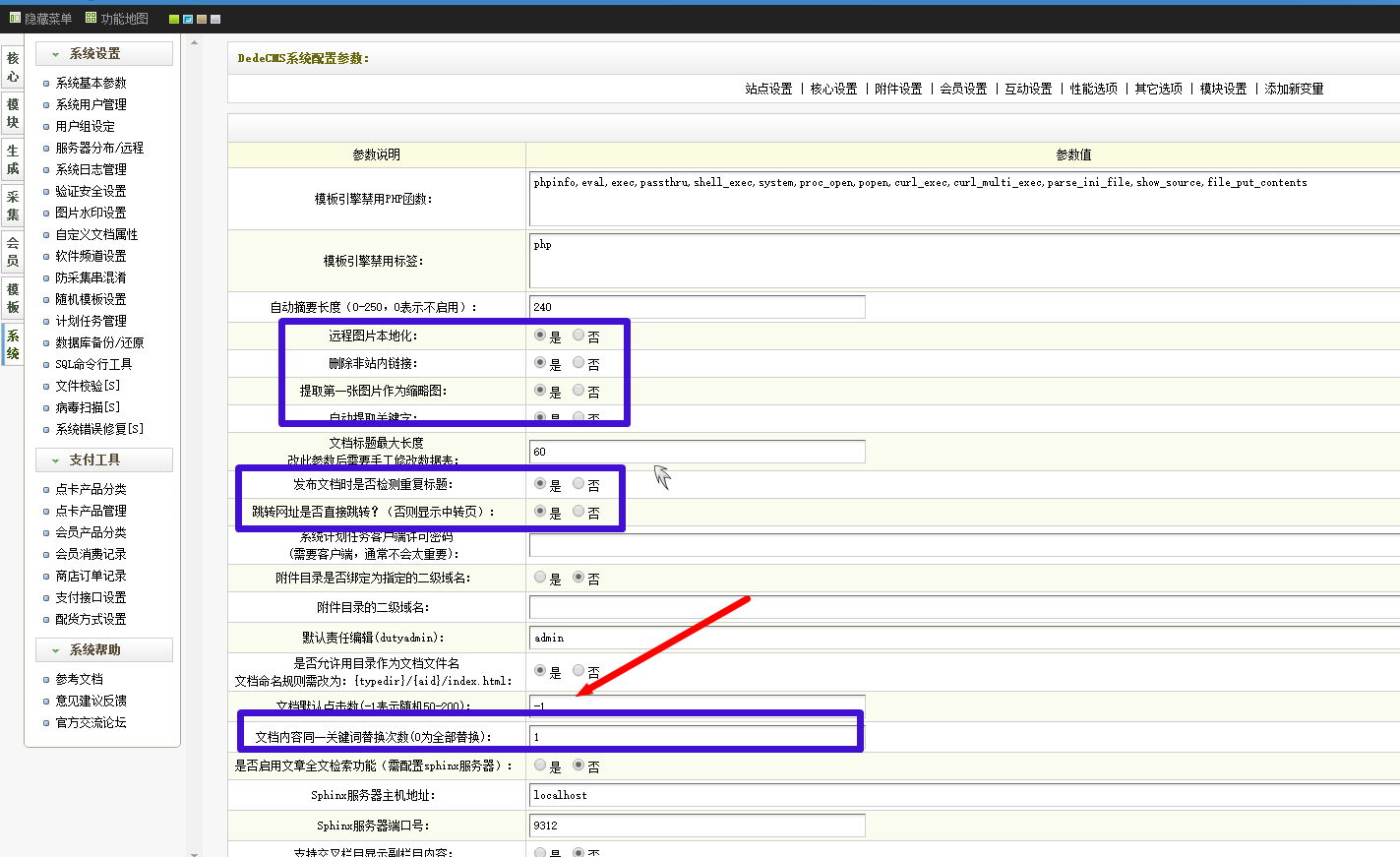Choose the tan skin icon
This screenshot has height=857, width=1400.
(202, 19)
